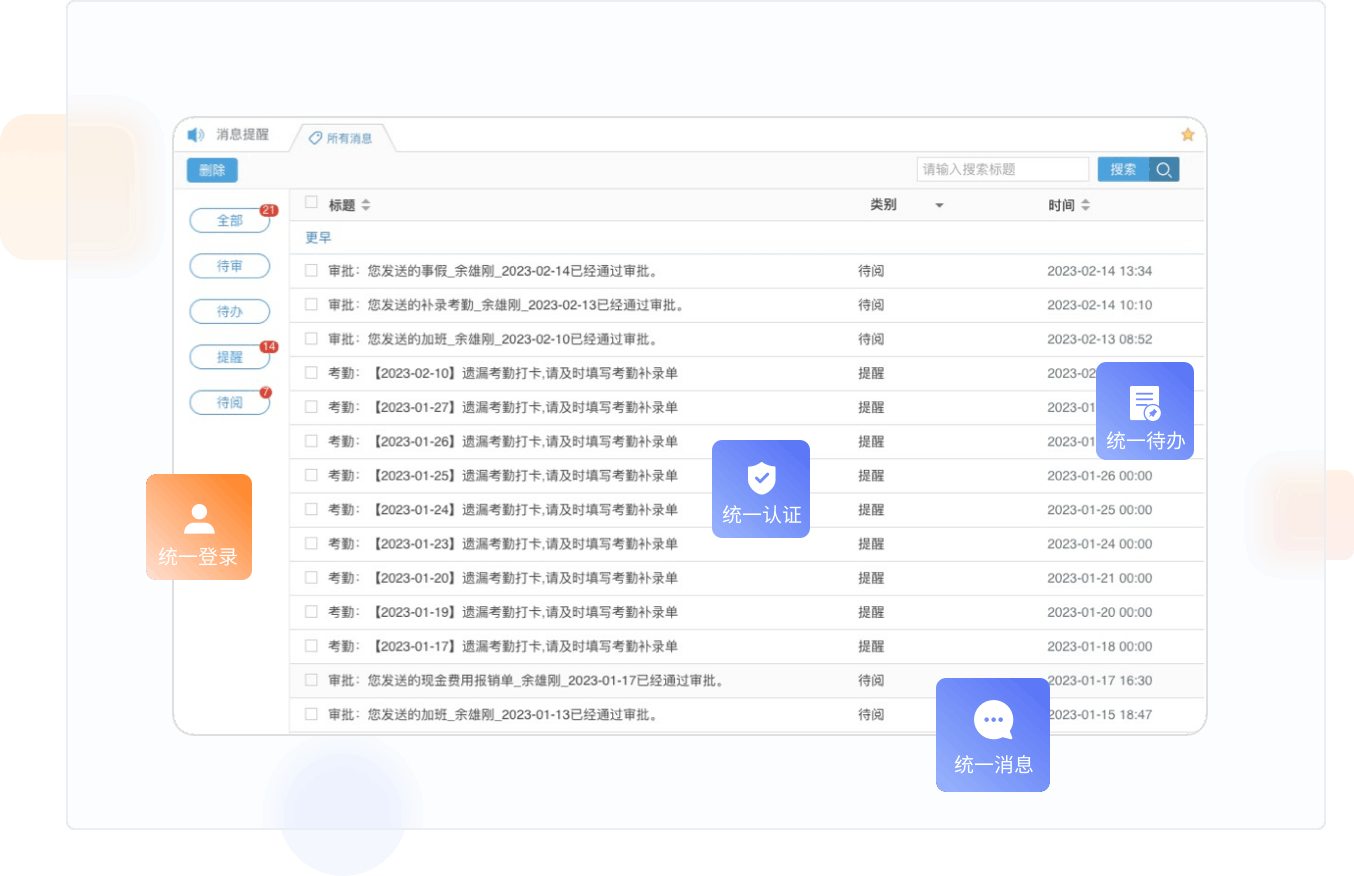Screen dimensions: 1354x876
Task: Filter messages by 待办
Action: (x=229, y=311)
